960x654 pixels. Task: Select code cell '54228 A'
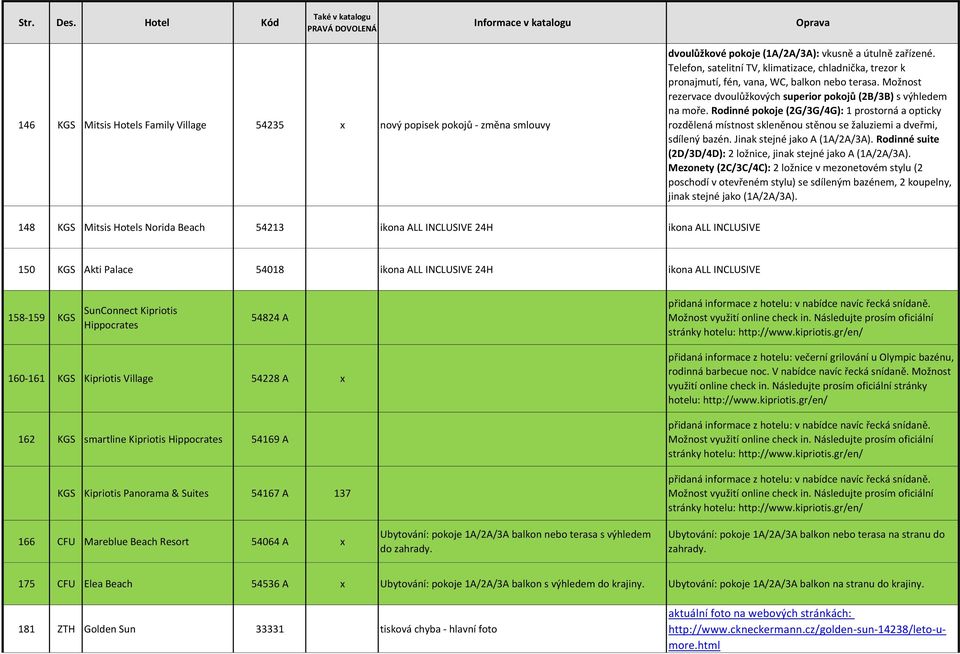tap(269, 378)
